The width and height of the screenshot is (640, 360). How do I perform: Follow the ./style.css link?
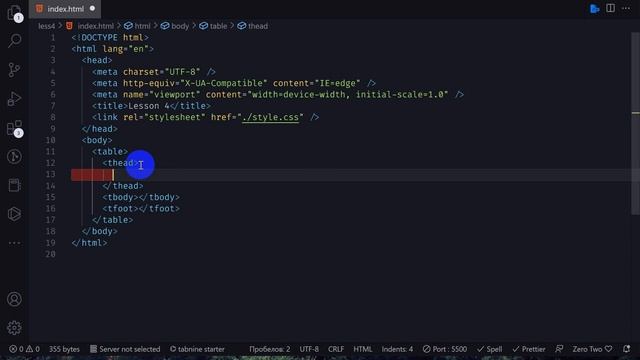pos(270,118)
